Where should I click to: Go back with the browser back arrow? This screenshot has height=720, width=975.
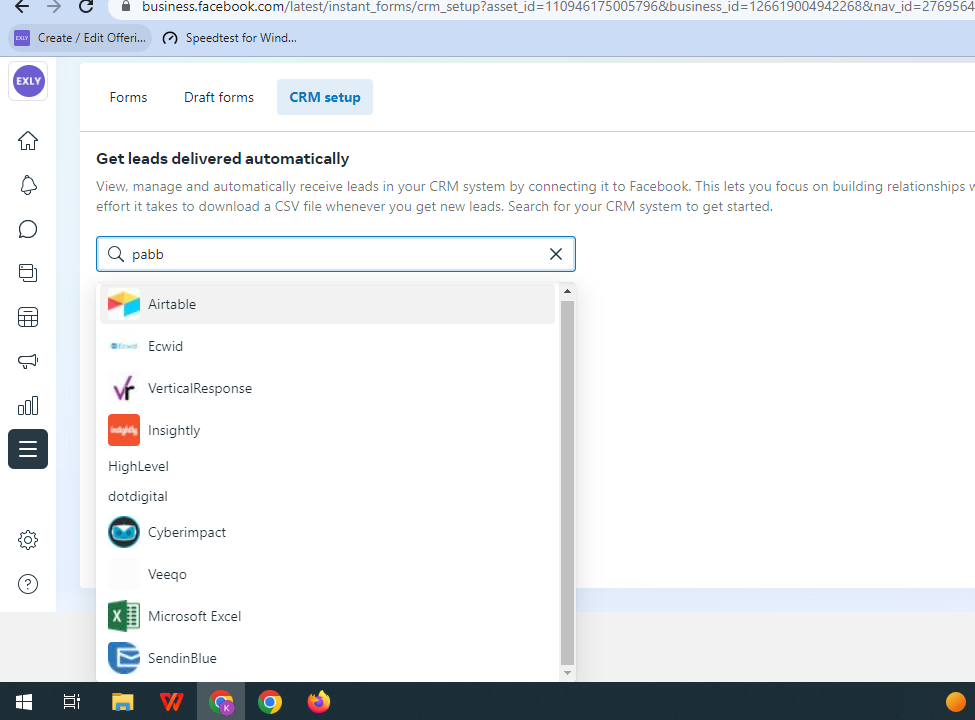click(x=22, y=7)
